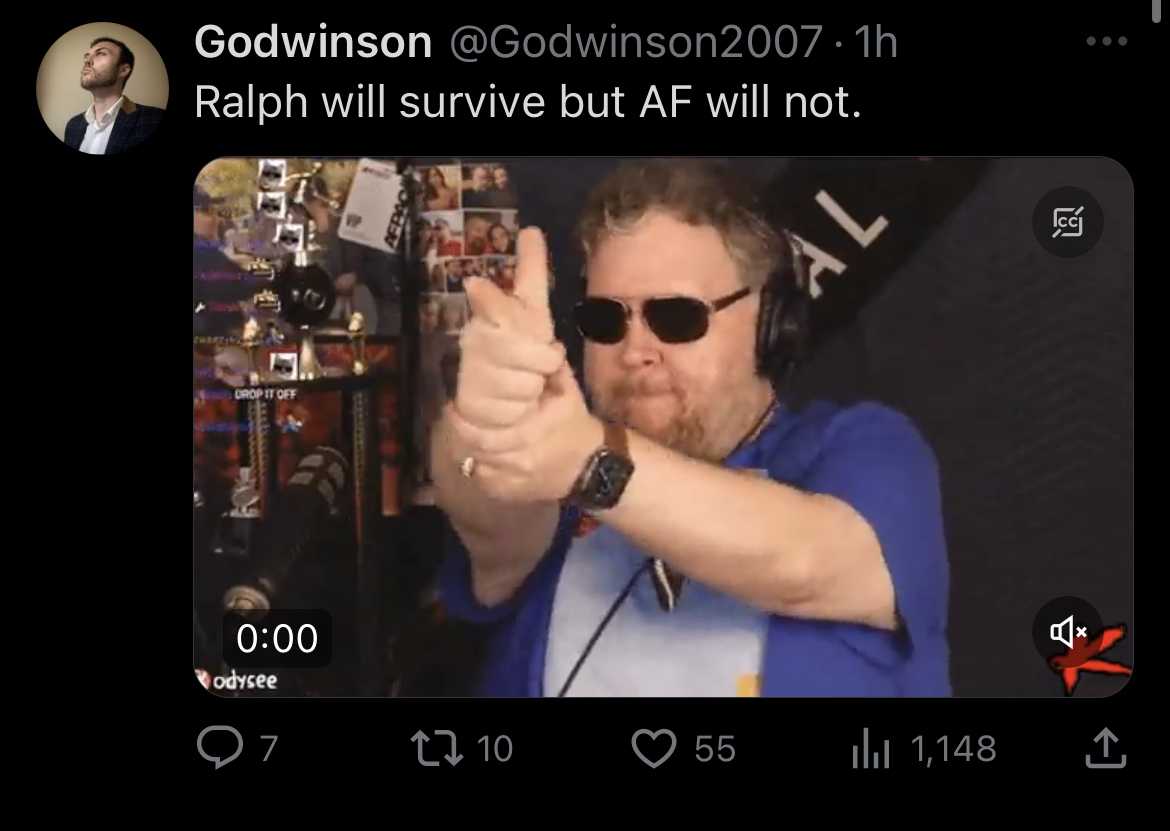Click the repost count of 10
Viewport: 1170px width, 831px height.
tap(494, 748)
